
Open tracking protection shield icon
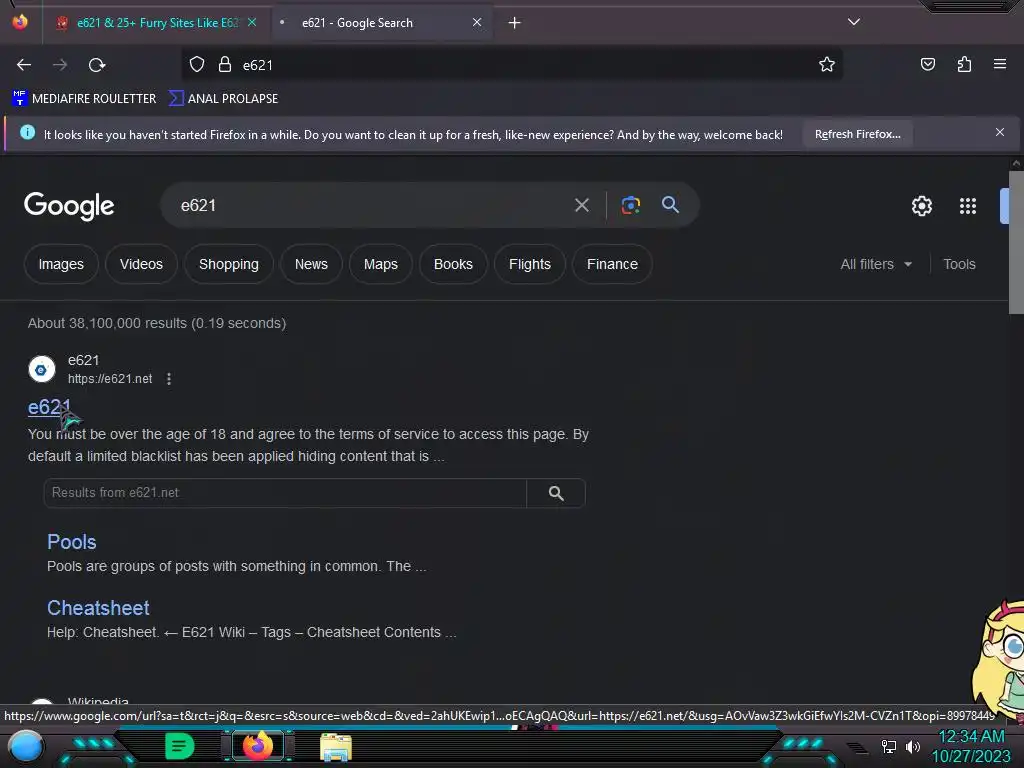click(x=197, y=65)
